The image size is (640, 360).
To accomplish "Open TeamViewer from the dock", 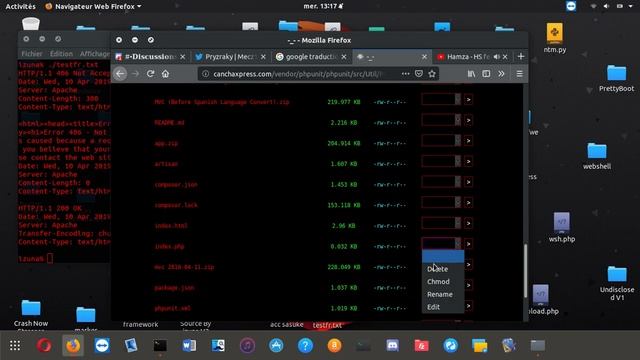I will (102, 346).
